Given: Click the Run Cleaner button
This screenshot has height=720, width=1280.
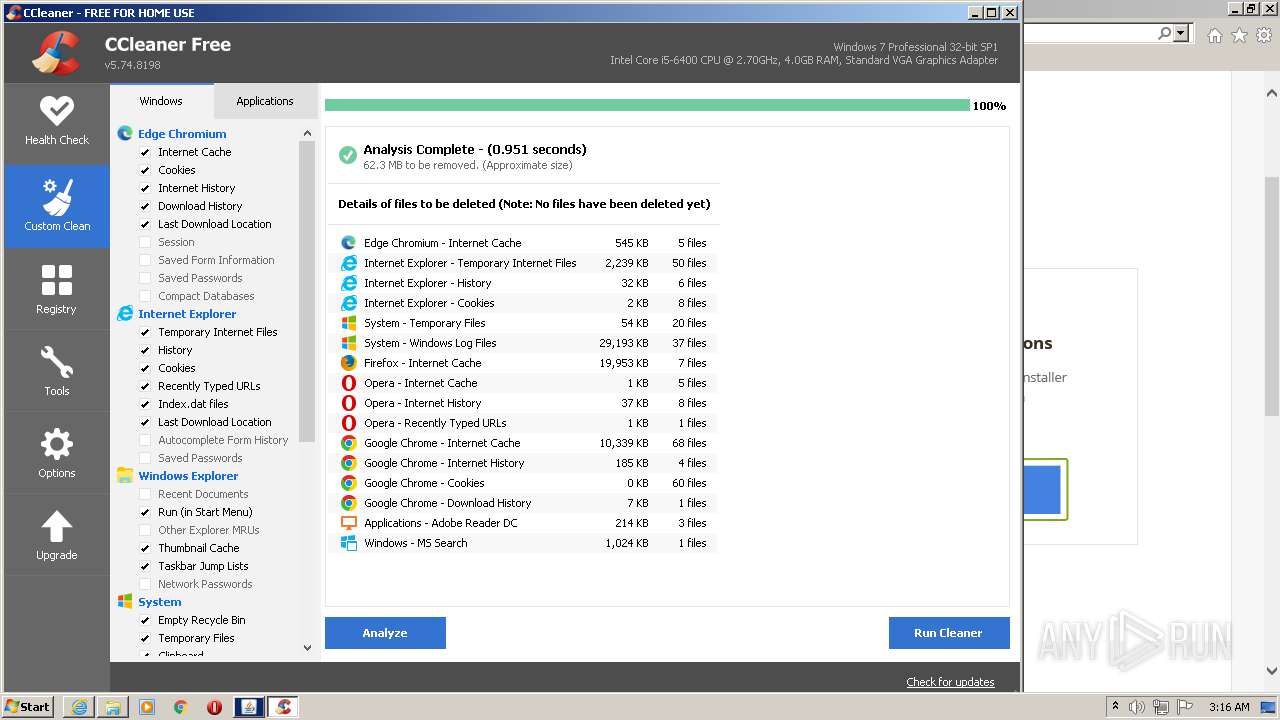Looking at the screenshot, I should point(948,633).
